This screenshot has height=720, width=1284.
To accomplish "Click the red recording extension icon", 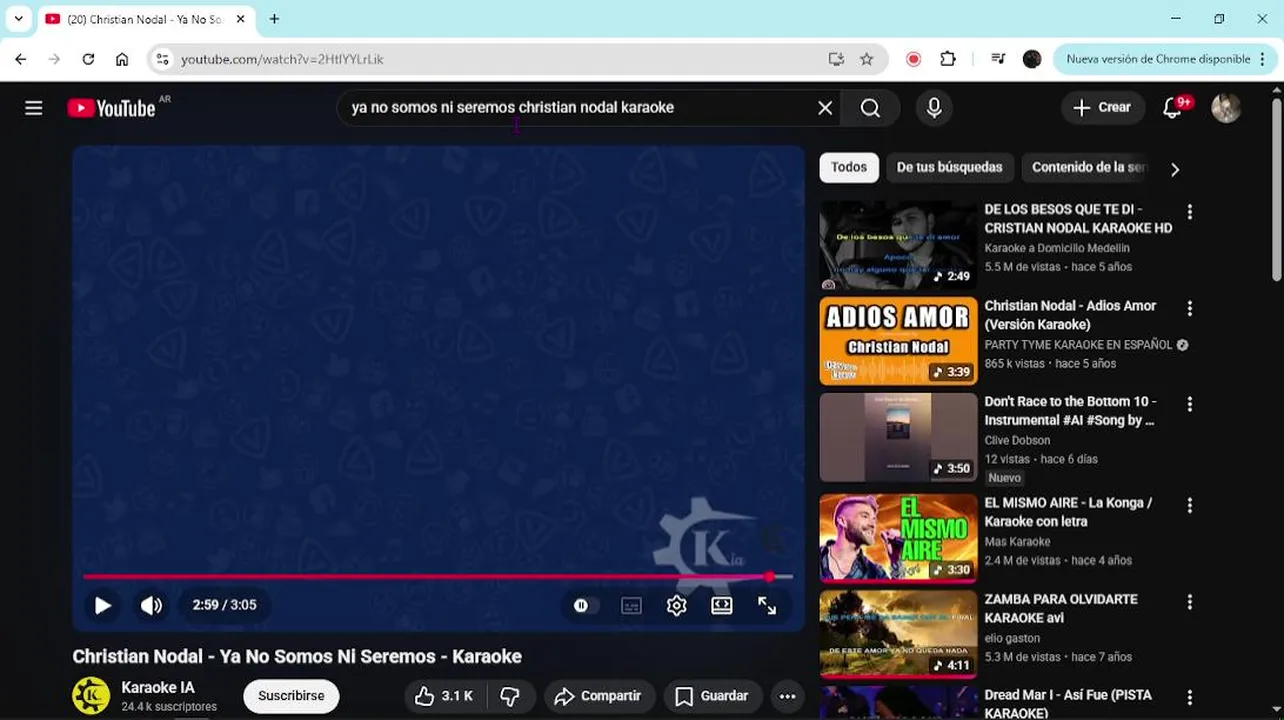I will click(x=913, y=59).
